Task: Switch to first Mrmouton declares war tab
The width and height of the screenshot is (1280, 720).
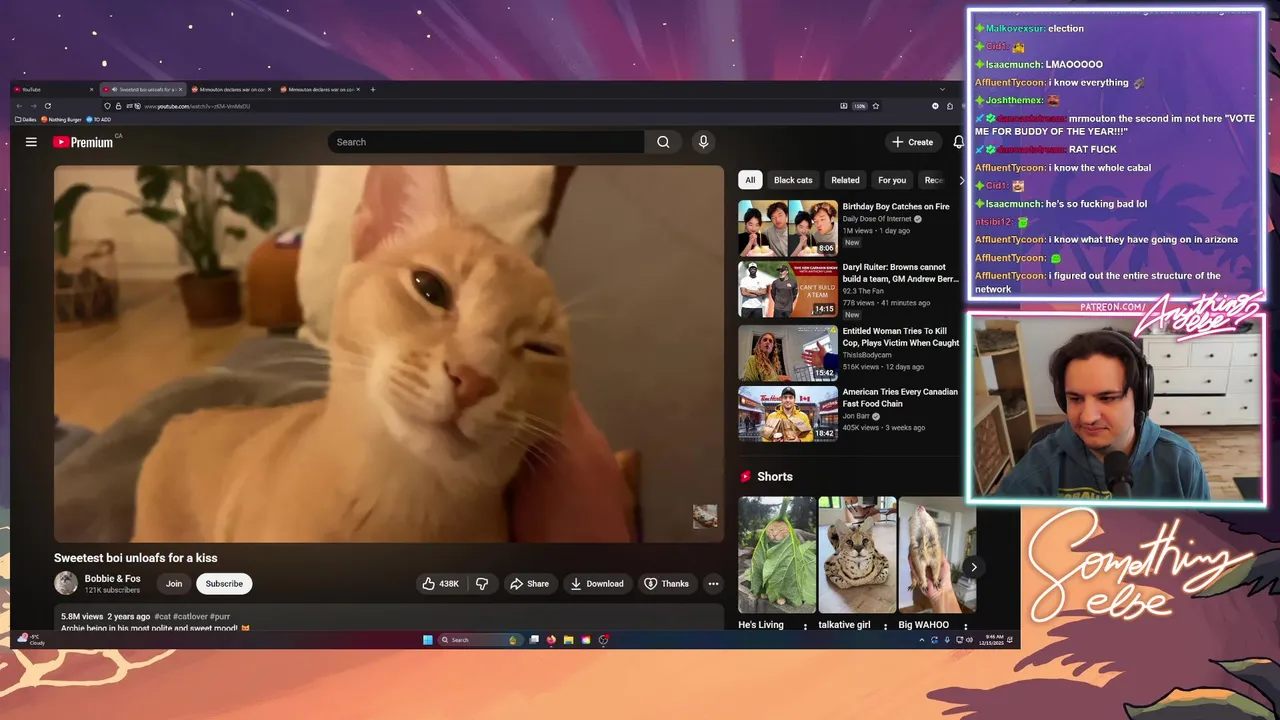Action: coord(231,90)
